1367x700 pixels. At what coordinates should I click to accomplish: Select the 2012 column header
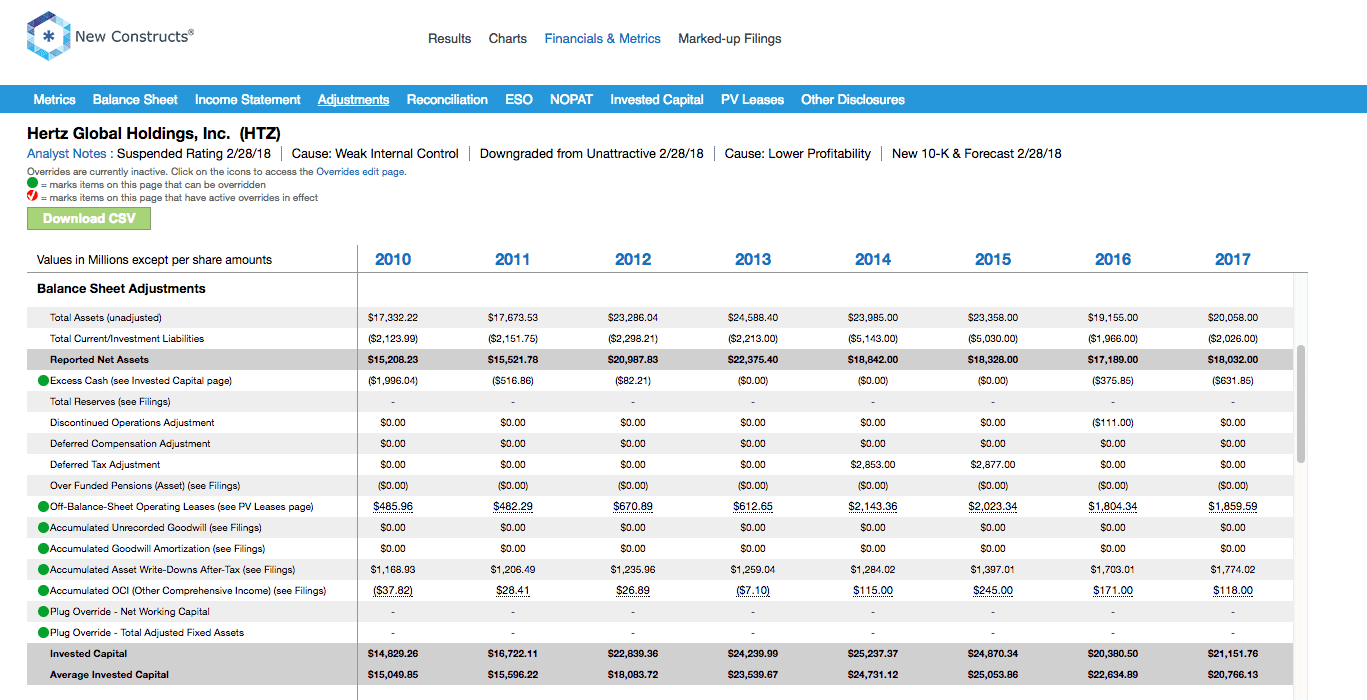tap(633, 259)
